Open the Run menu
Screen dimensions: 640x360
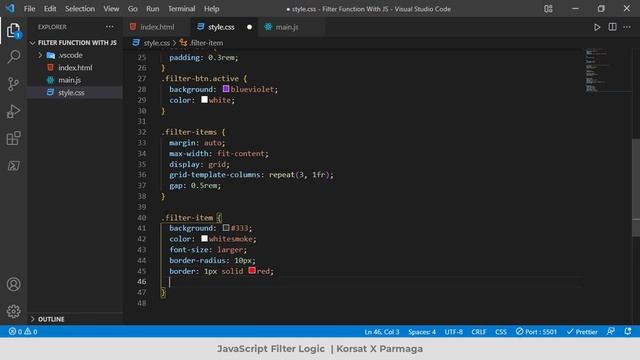tap(153, 9)
